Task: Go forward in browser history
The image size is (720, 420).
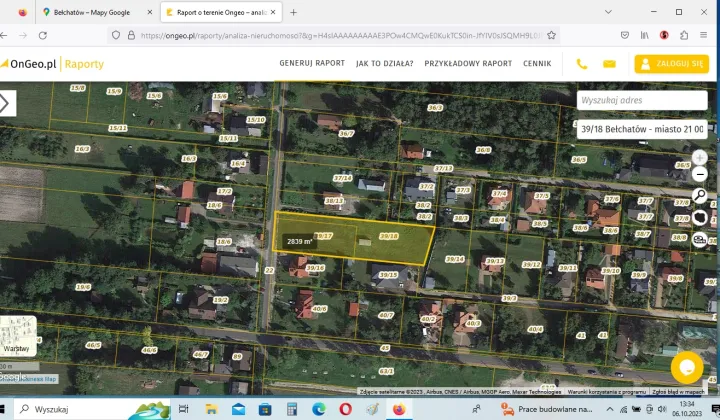Action: point(23,35)
